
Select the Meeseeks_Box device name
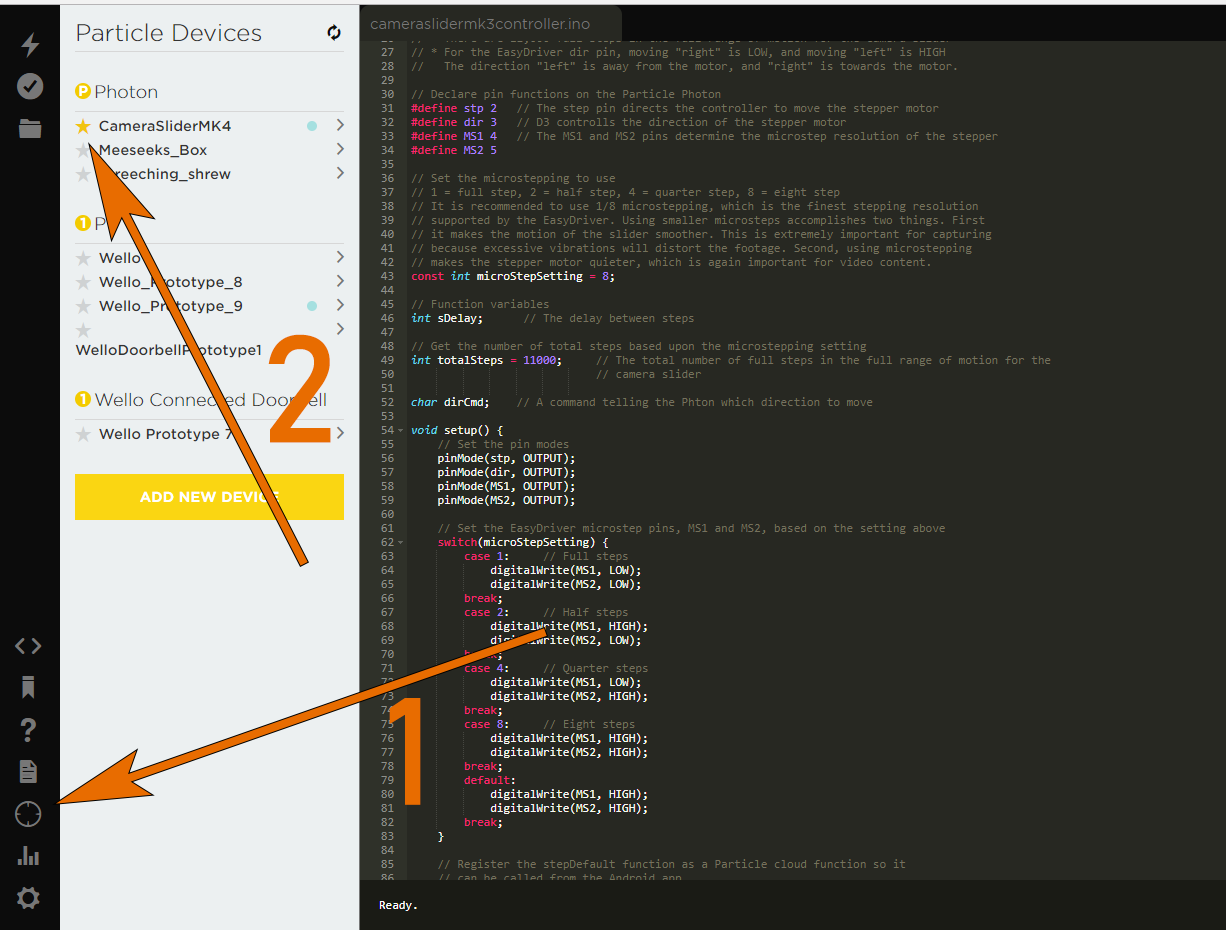(x=153, y=150)
